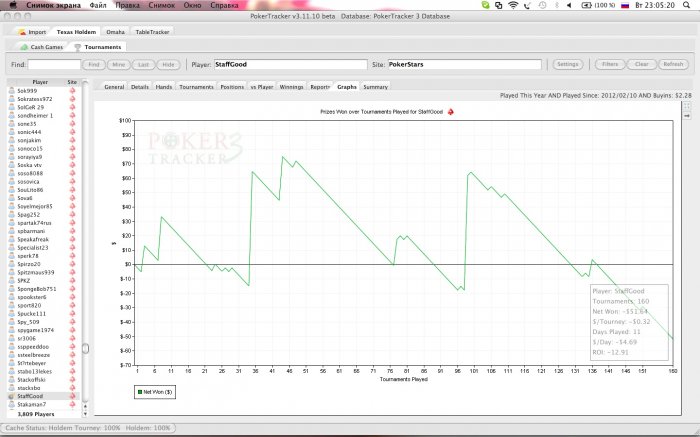Toggle the Net Won ($) legend entry
The image size is (700, 437).
pos(155,392)
